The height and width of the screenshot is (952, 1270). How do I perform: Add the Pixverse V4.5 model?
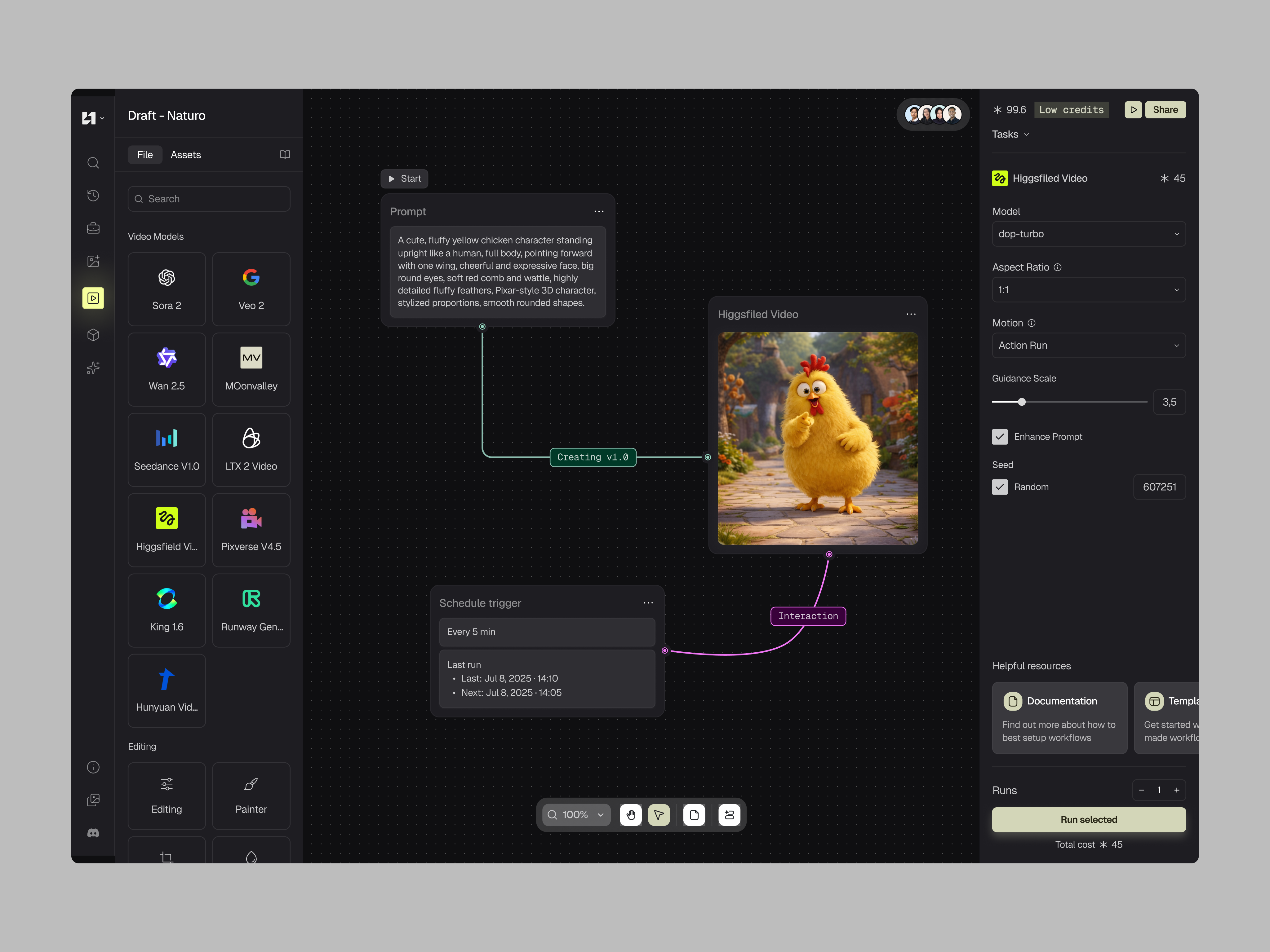pos(251,530)
